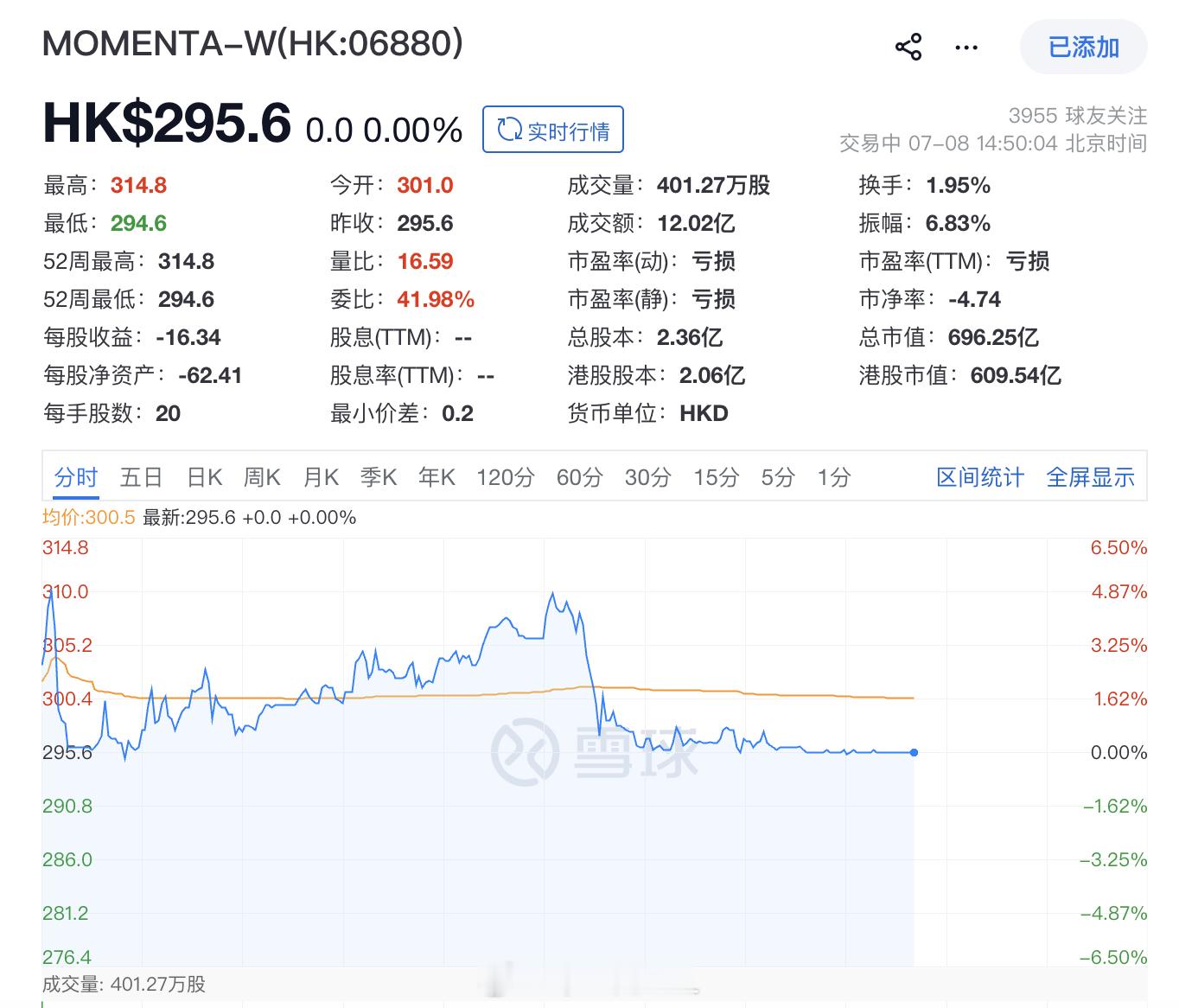Switch to the 五日 tab
The height and width of the screenshot is (1008, 1179).
coord(142,477)
